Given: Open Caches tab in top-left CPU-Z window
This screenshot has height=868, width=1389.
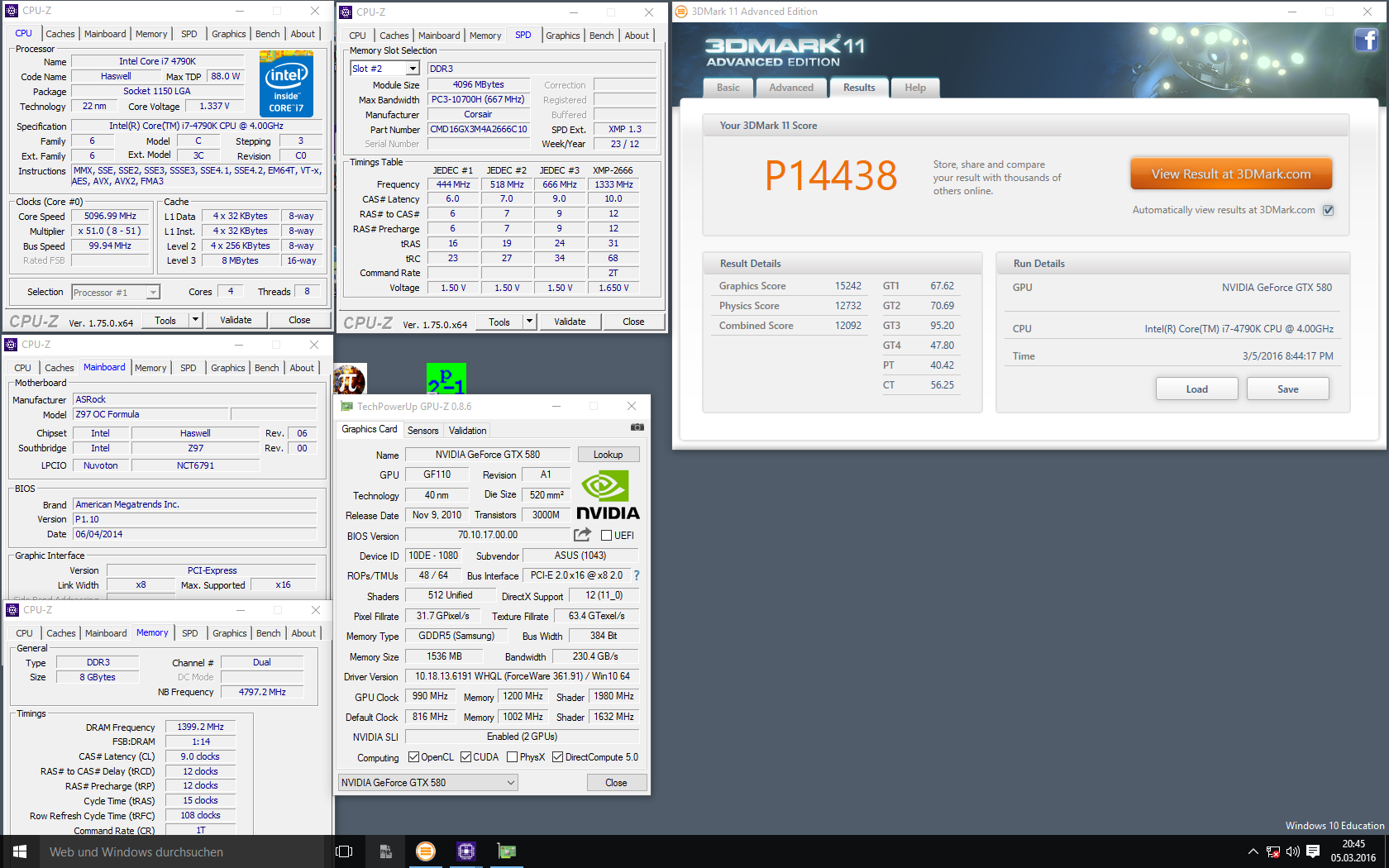Looking at the screenshot, I should coord(60,34).
